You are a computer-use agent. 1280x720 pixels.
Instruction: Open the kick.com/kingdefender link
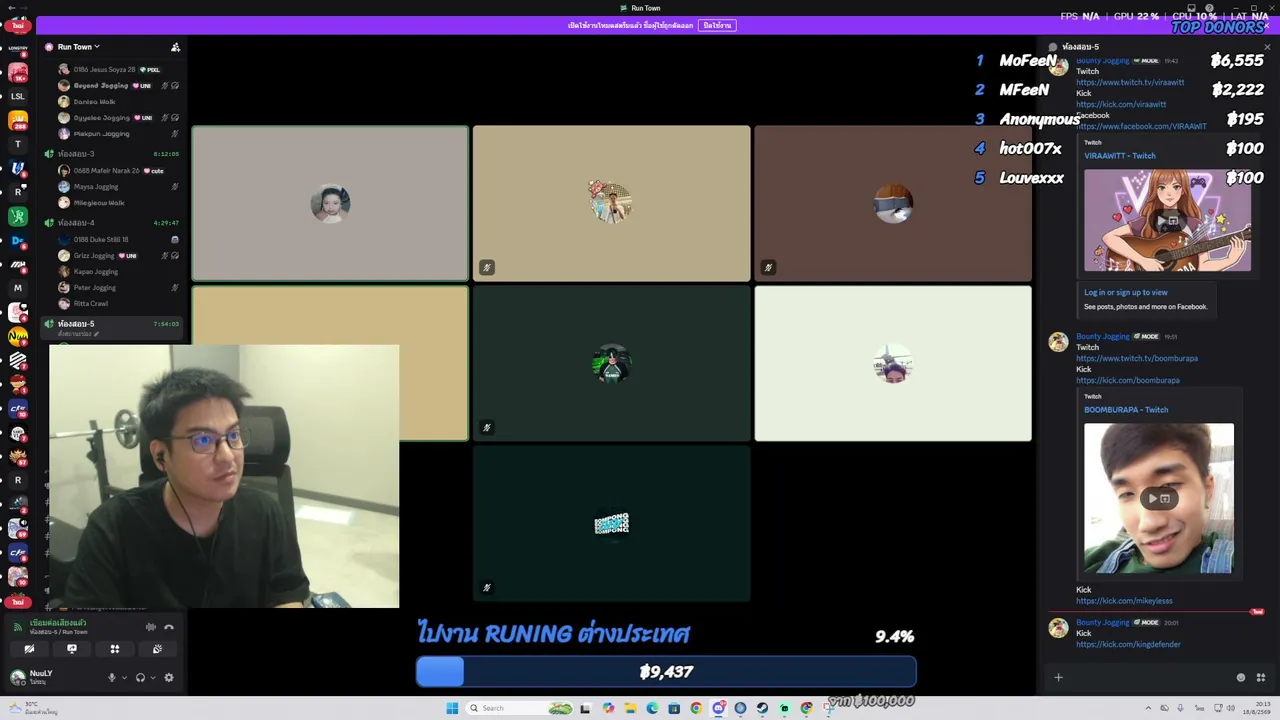1128,645
